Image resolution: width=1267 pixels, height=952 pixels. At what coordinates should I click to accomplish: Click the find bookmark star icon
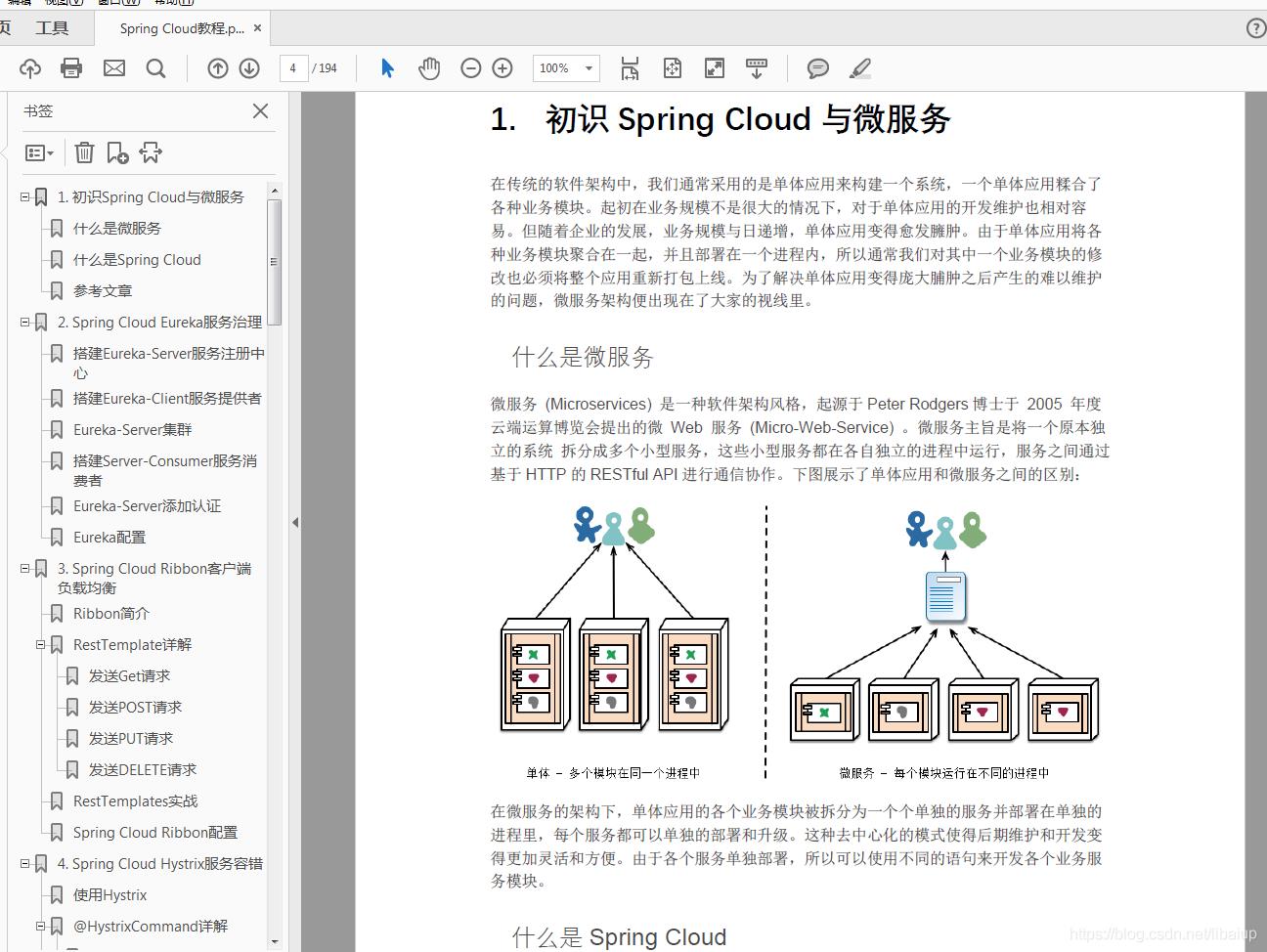point(151,152)
